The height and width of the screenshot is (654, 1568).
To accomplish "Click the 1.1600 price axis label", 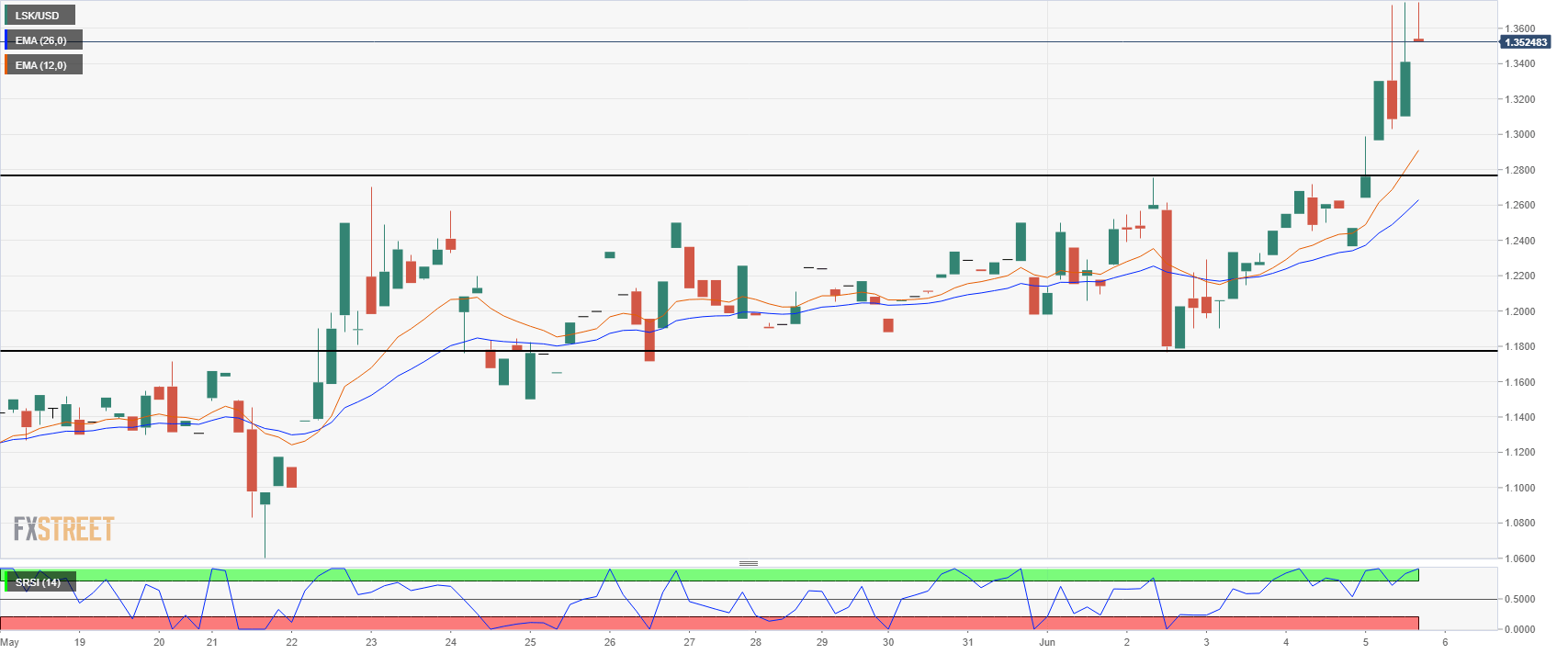I will [1518, 383].
